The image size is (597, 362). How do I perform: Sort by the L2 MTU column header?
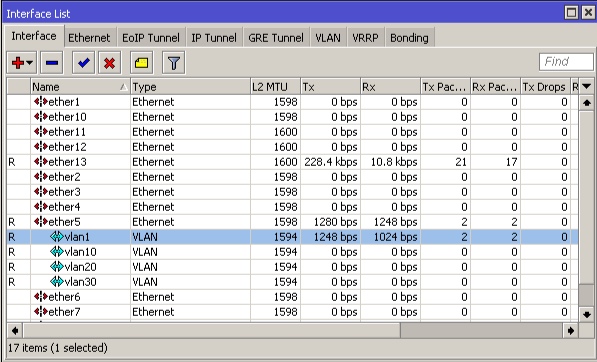click(x=275, y=87)
